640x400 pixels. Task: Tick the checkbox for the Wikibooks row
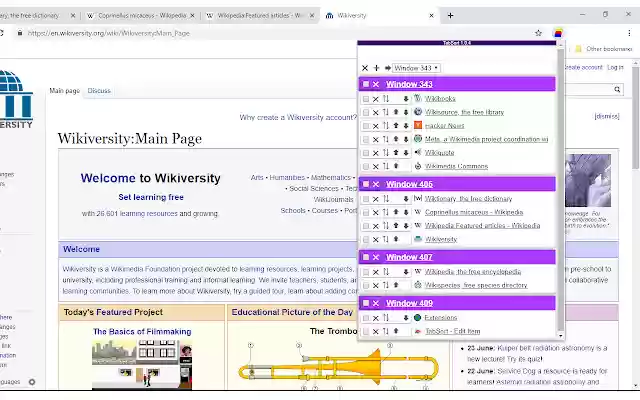tap(366, 99)
